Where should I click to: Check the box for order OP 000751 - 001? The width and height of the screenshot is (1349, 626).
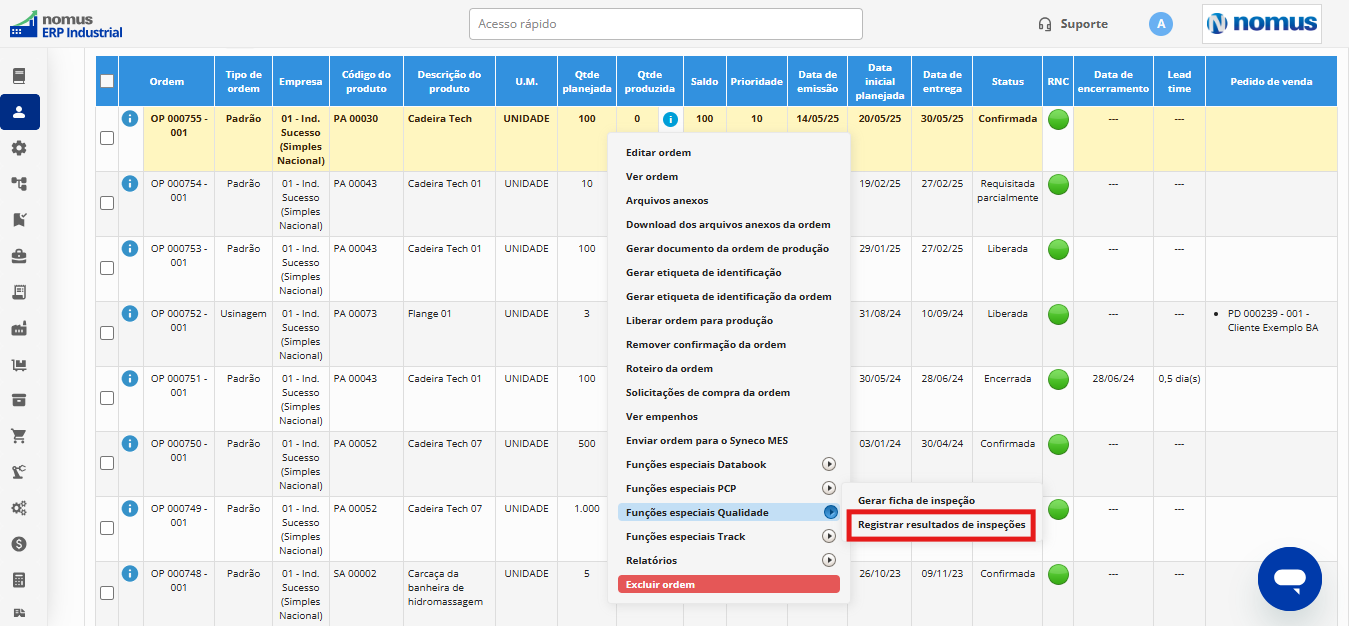pos(107,398)
